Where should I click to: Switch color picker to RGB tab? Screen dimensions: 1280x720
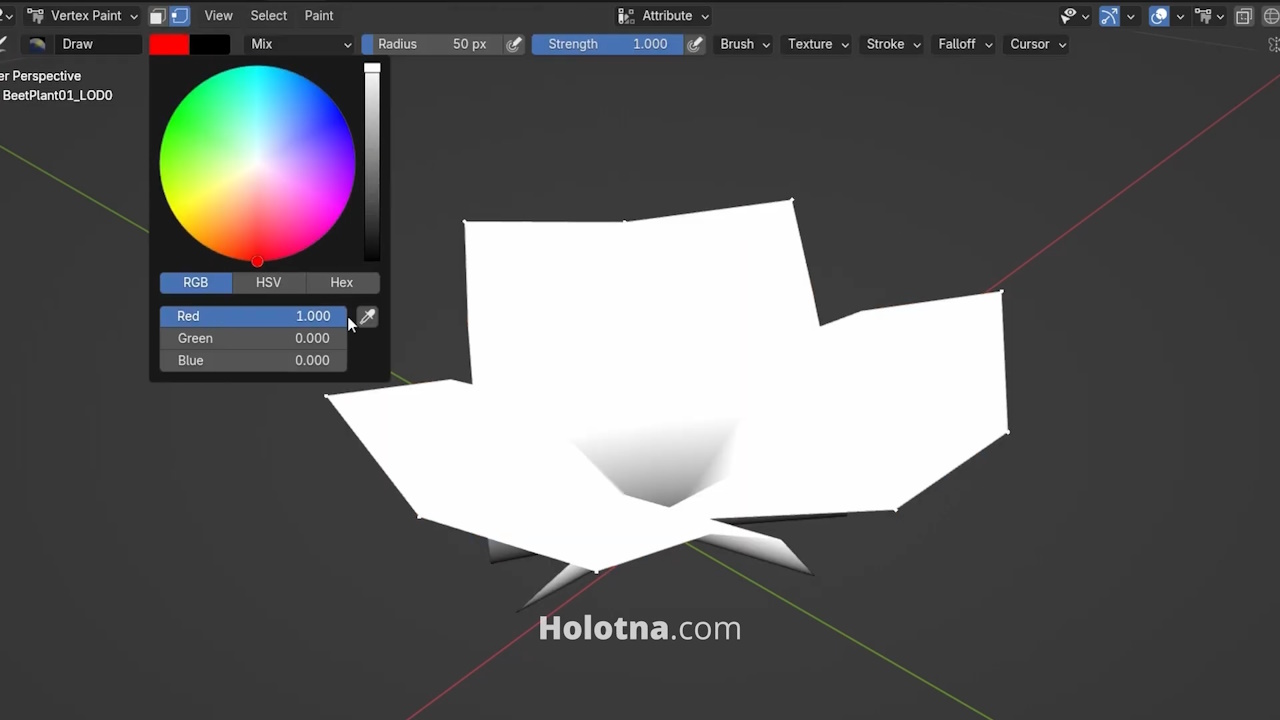coord(195,282)
